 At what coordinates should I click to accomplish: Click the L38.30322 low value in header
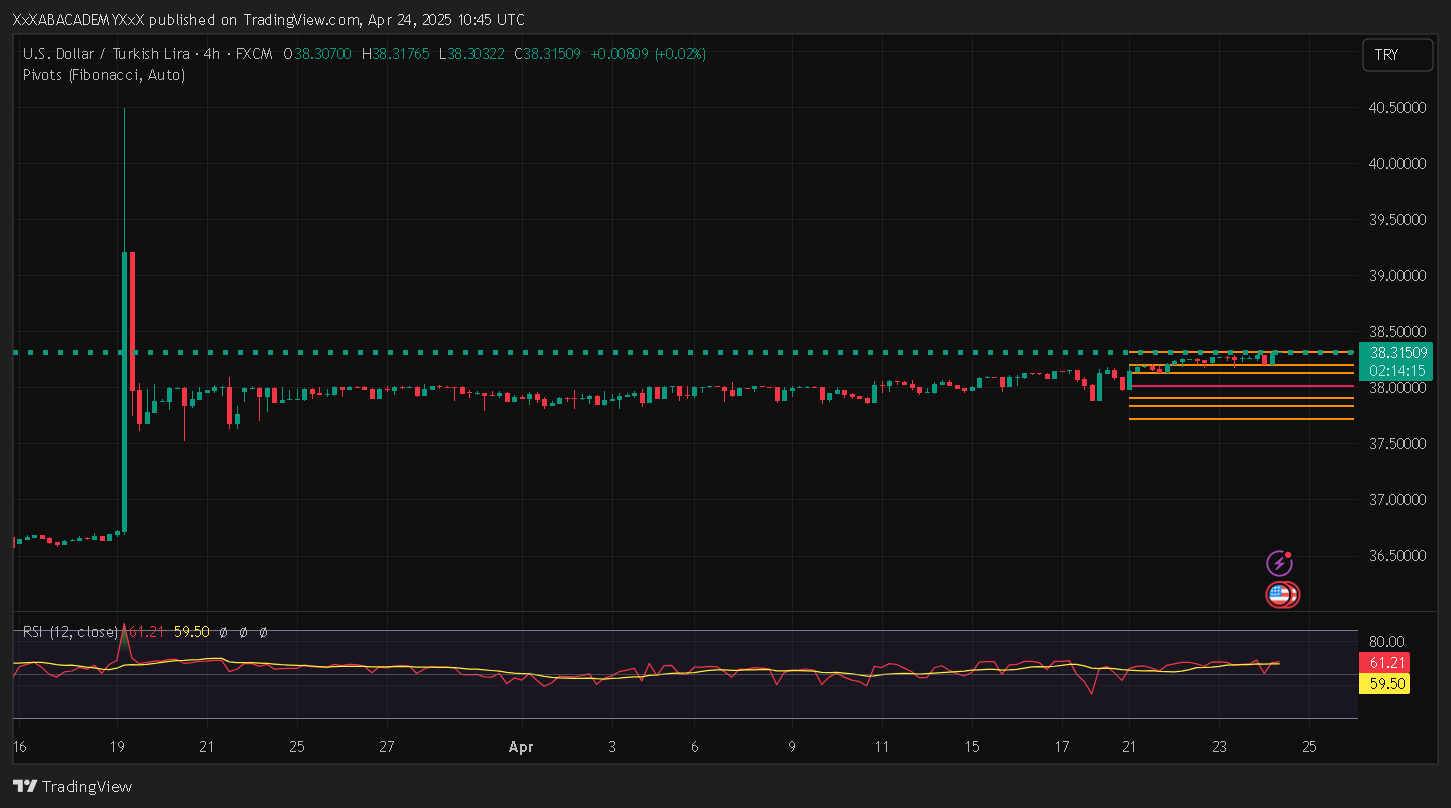tap(472, 54)
